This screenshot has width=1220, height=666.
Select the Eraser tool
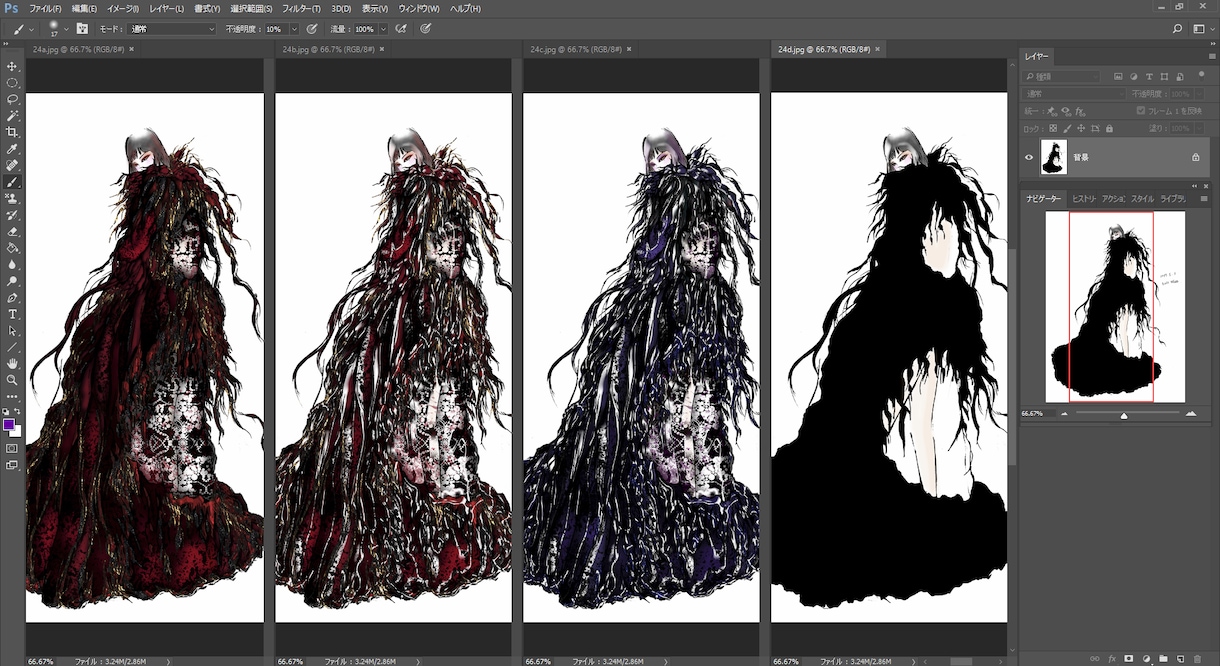coord(12,232)
